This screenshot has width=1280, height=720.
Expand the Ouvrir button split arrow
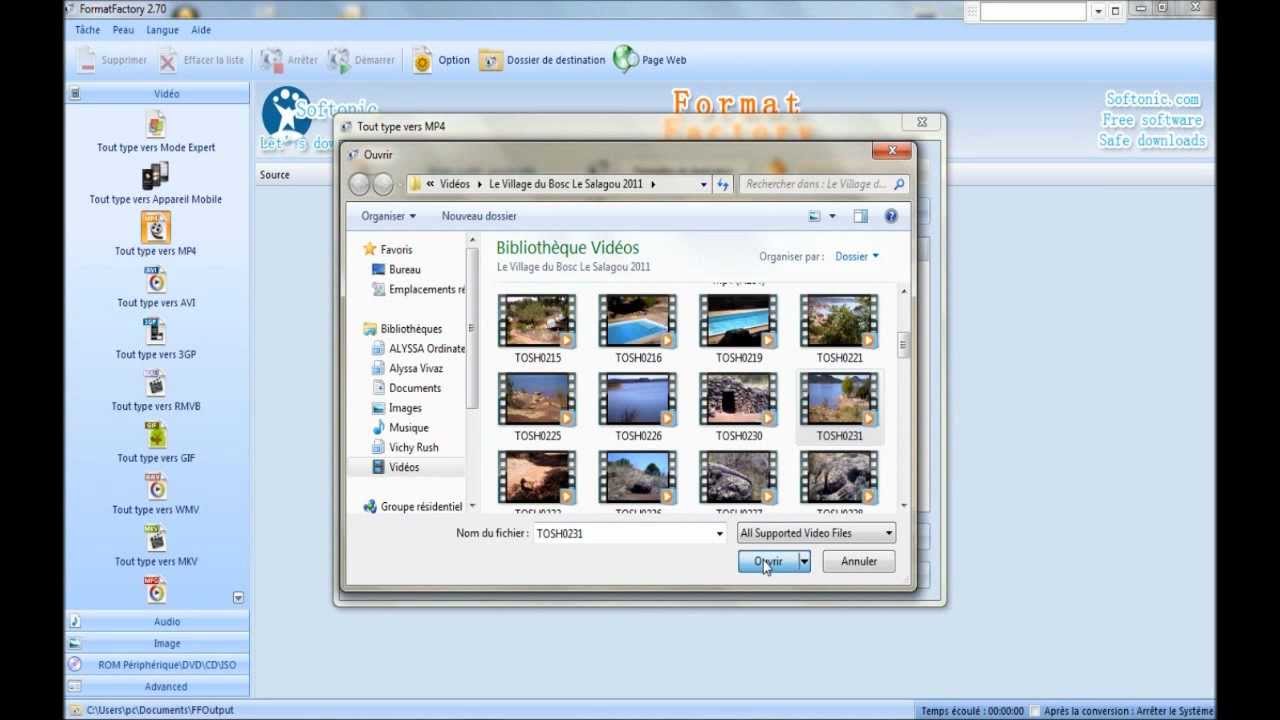pos(803,562)
